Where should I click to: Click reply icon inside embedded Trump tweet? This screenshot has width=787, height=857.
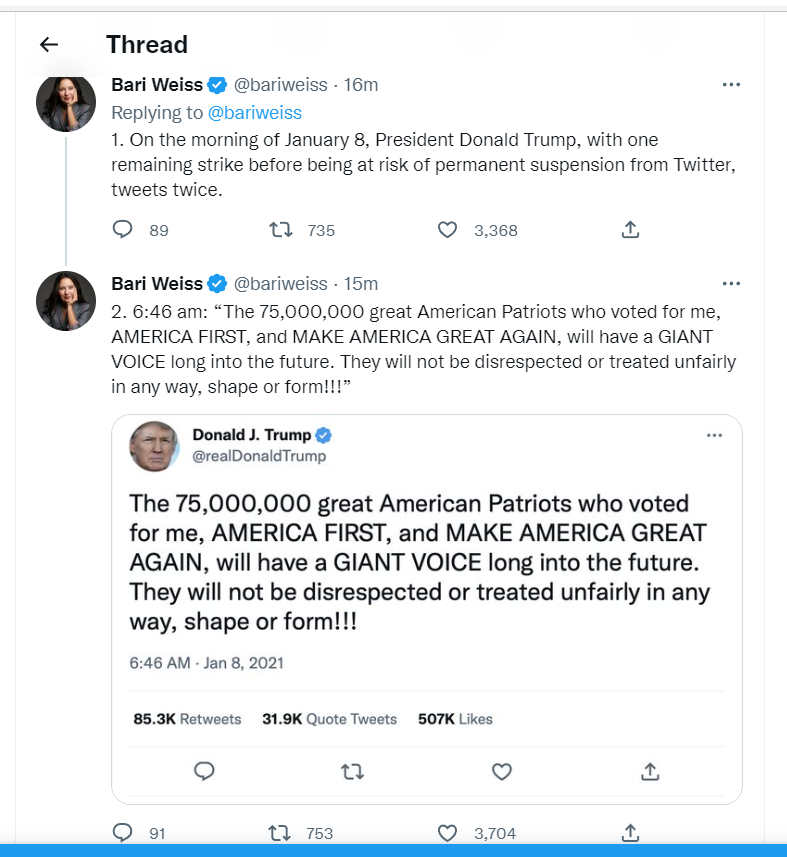[x=204, y=771]
